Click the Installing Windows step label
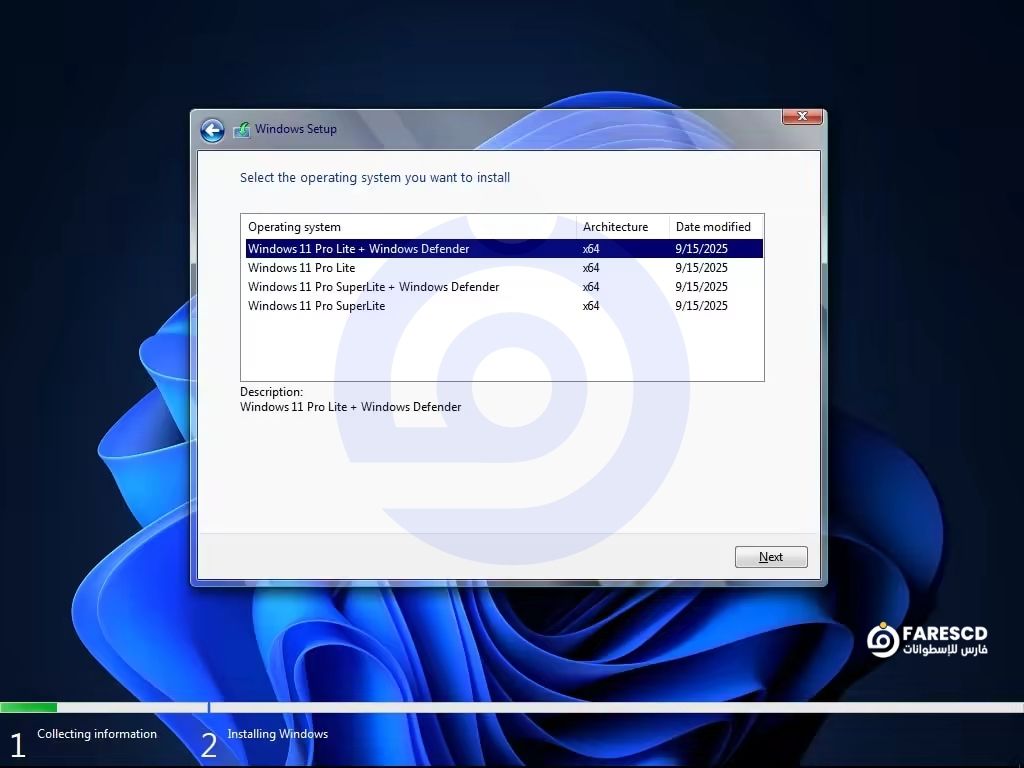 277,734
